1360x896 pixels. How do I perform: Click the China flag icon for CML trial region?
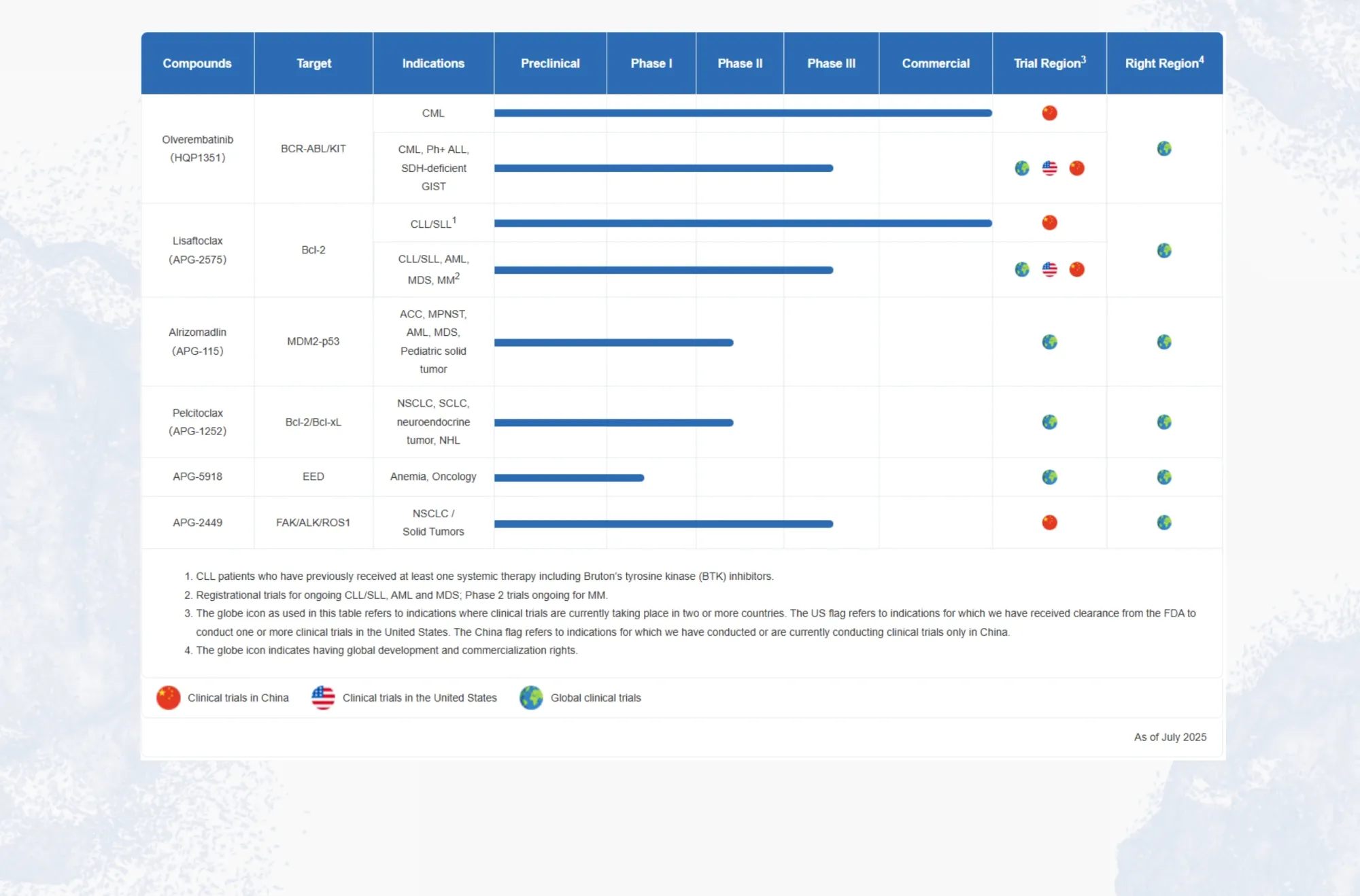click(x=1049, y=113)
